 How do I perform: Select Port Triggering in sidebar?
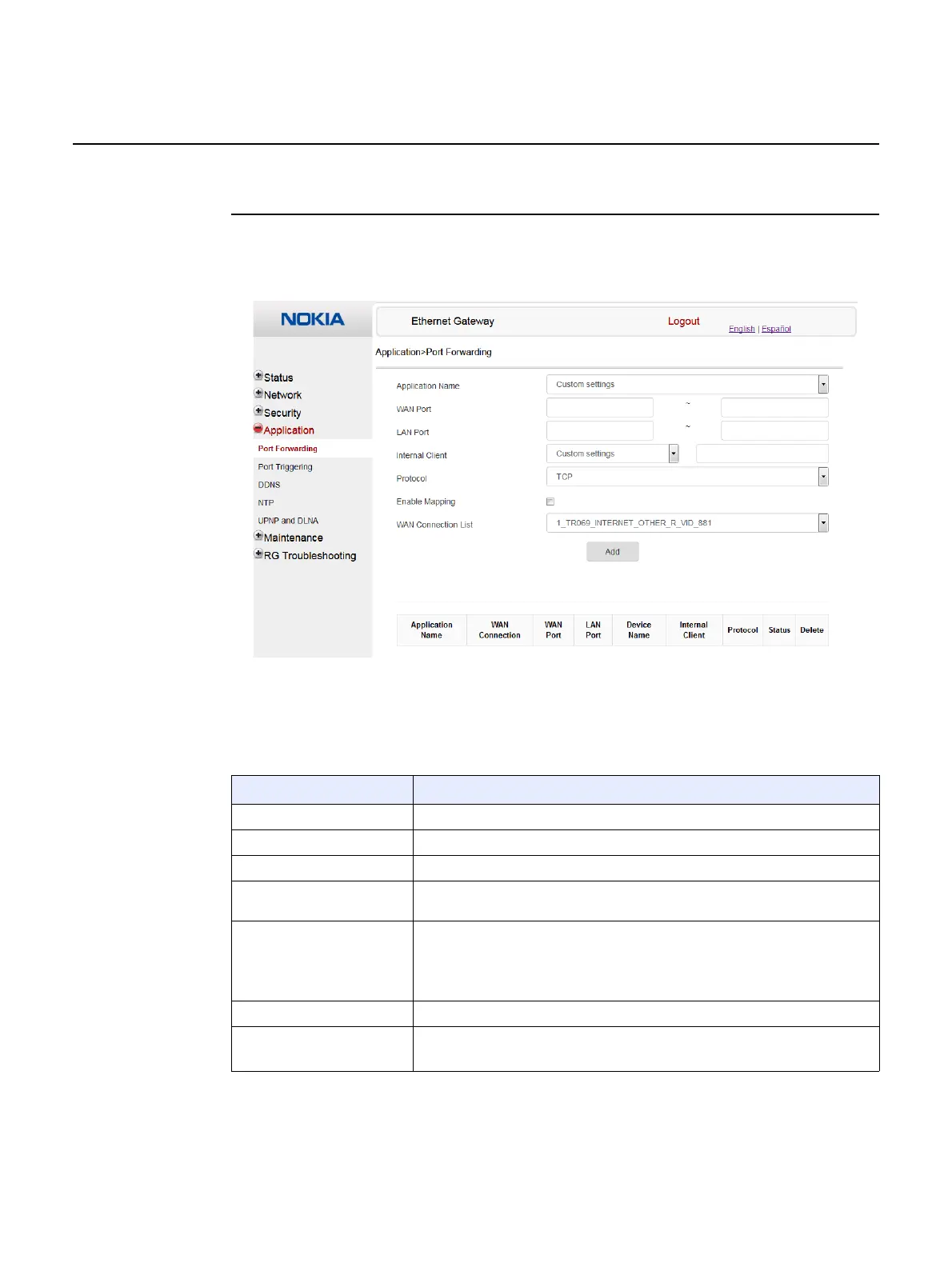[x=285, y=467]
